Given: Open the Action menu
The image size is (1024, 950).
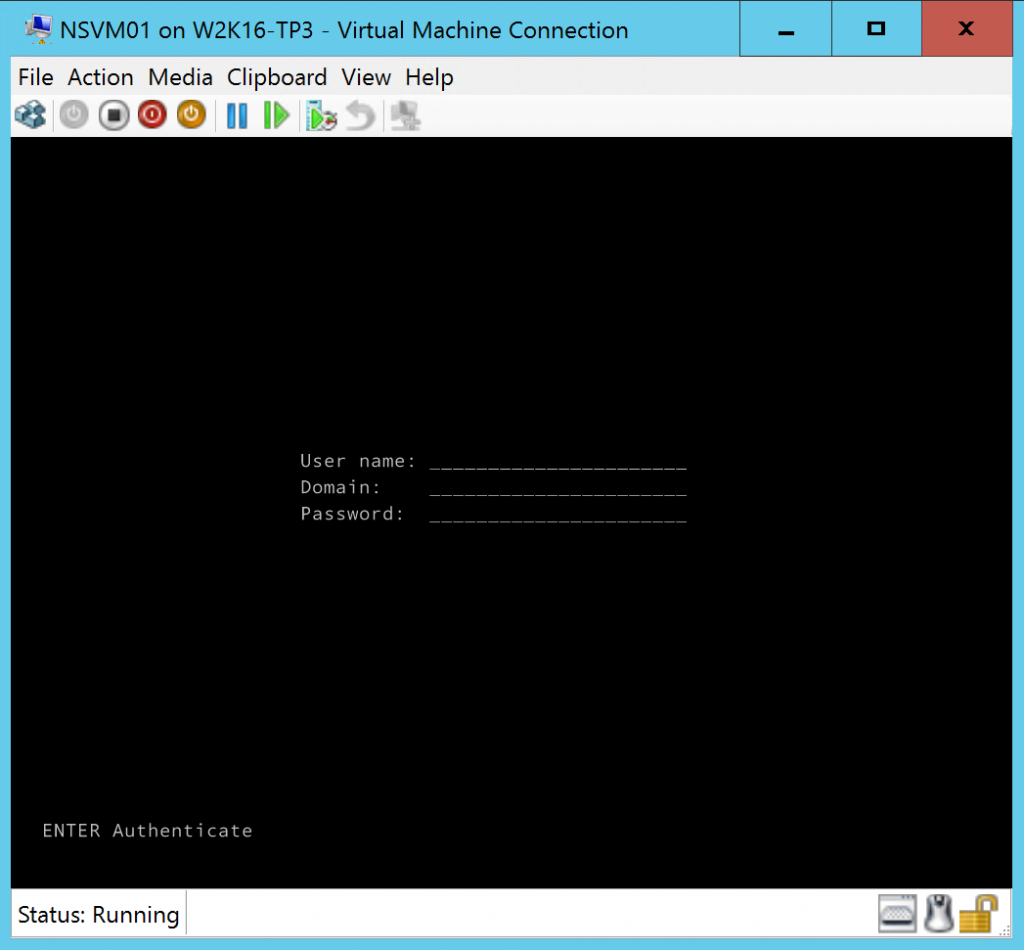Looking at the screenshot, I should 101,78.
